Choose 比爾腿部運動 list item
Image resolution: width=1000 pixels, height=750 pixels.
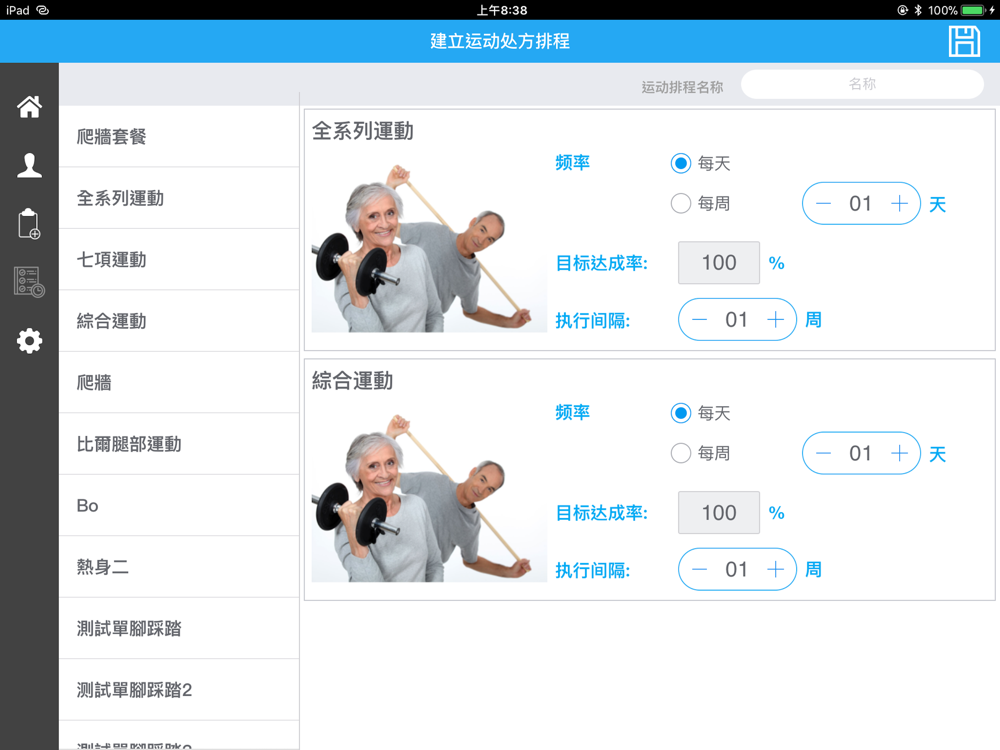pos(179,444)
